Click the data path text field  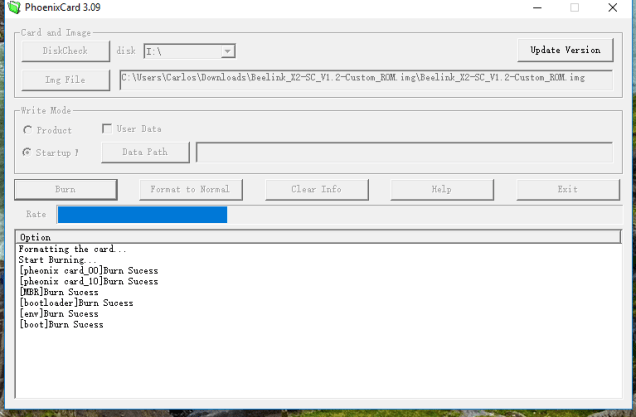tap(403, 152)
